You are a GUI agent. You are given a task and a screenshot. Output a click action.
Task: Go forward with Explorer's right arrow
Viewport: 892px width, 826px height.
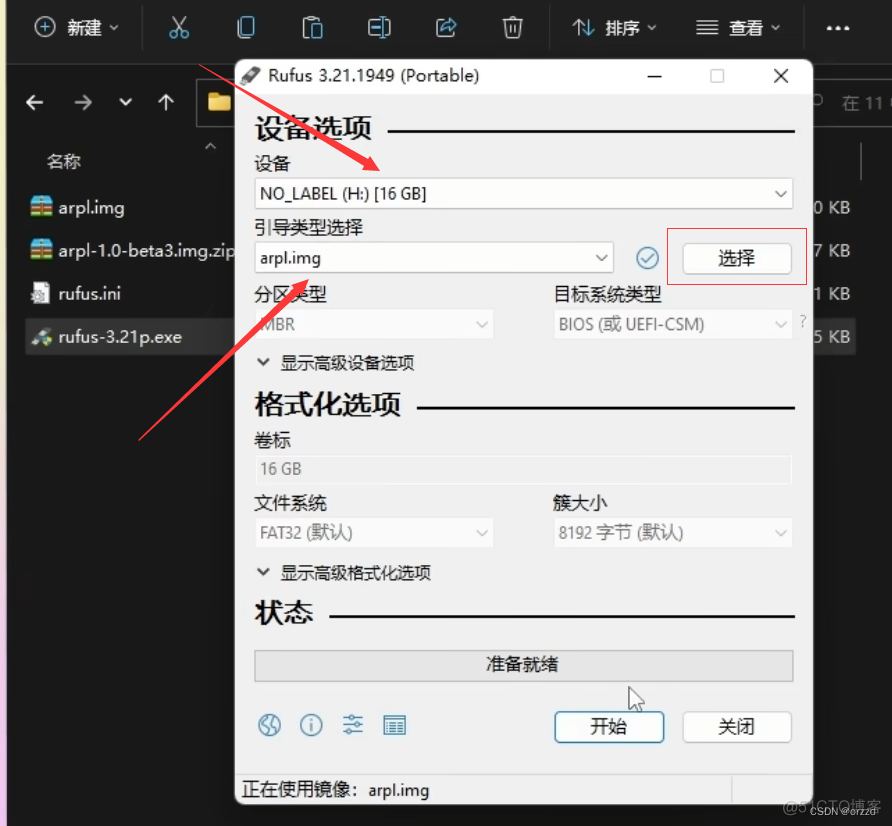coord(82,103)
